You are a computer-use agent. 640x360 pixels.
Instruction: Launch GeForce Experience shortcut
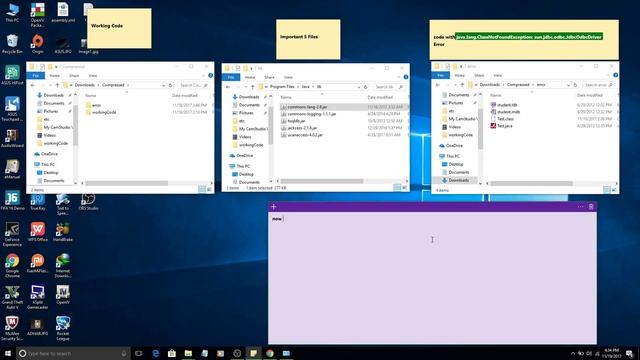pyautogui.click(x=12, y=234)
